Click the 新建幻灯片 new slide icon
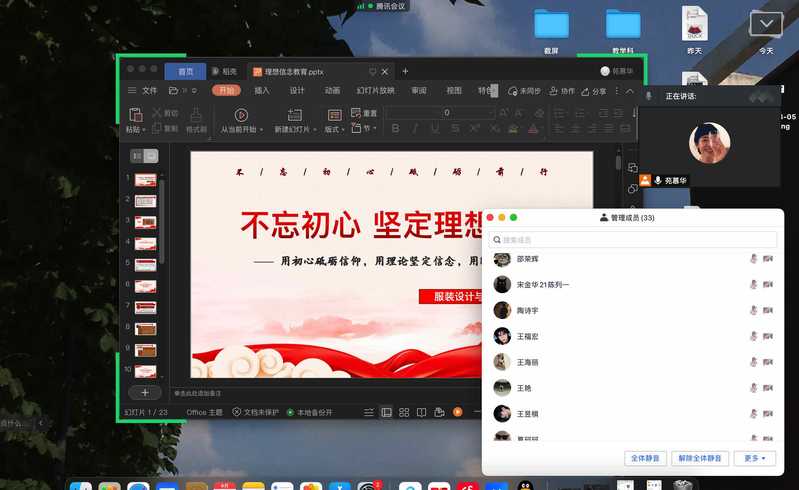This screenshot has height=490, width=799. (x=294, y=114)
